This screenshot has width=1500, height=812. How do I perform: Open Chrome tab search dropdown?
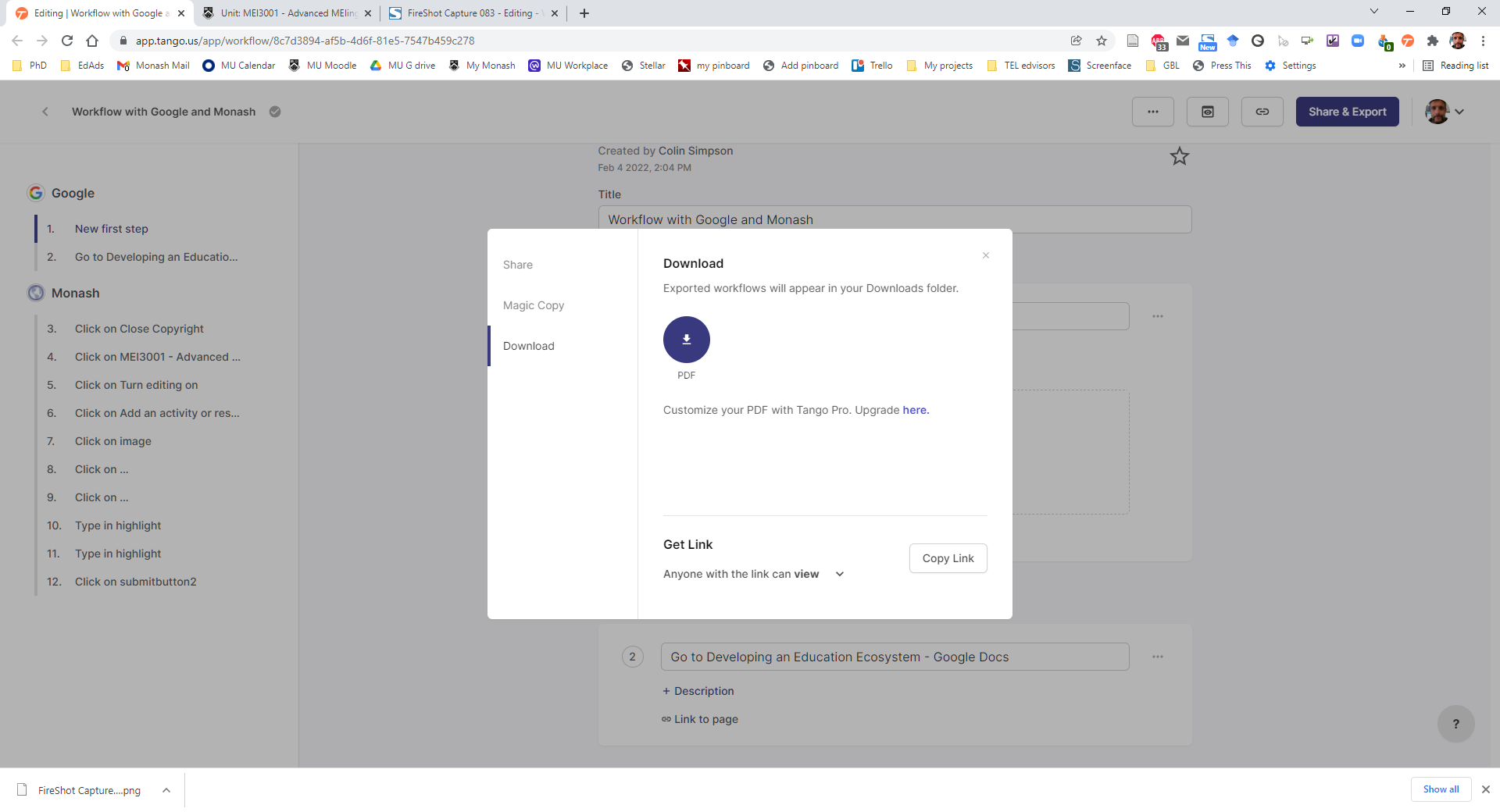tap(1374, 12)
